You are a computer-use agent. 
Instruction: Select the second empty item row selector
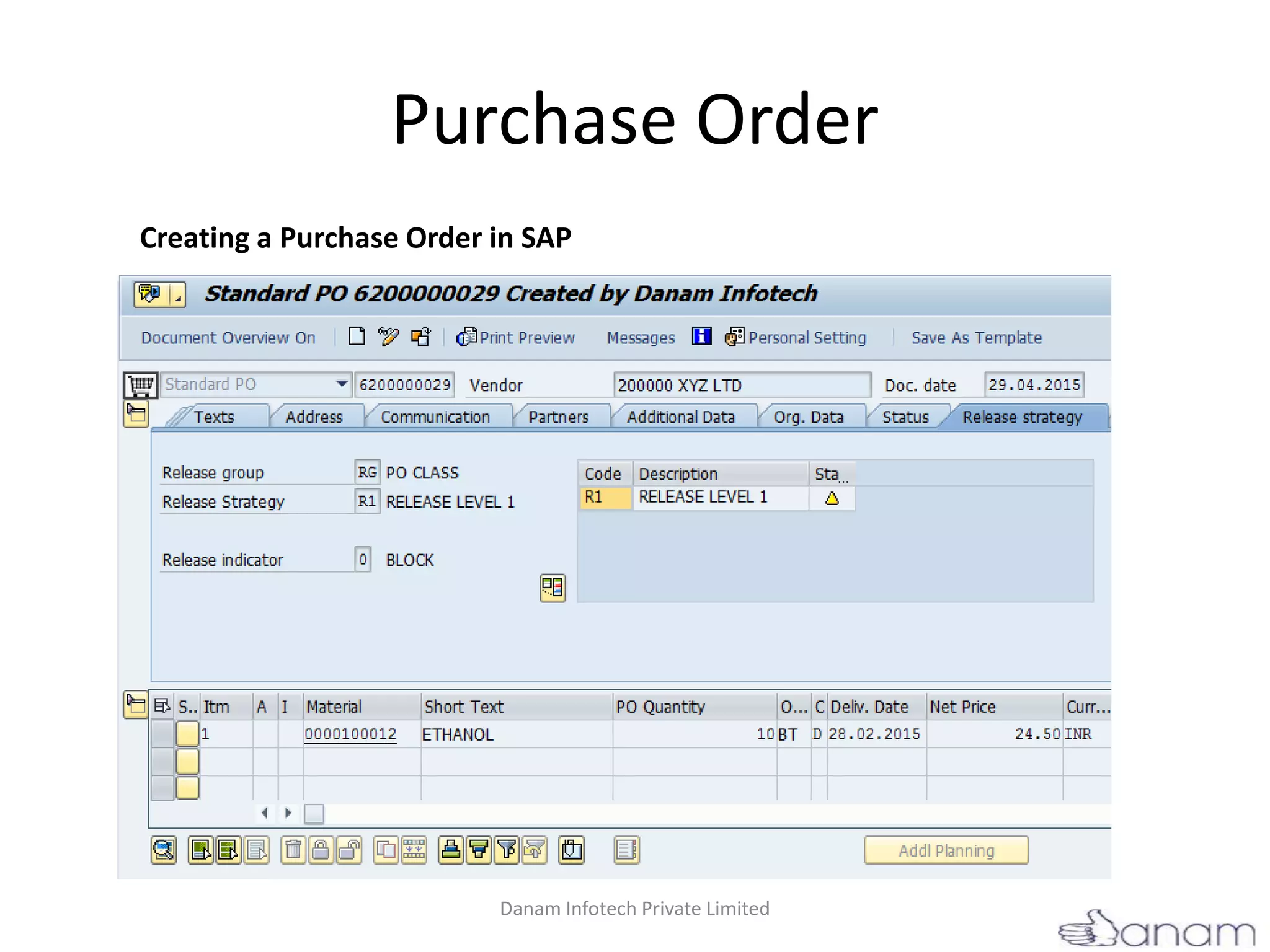(187, 761)
